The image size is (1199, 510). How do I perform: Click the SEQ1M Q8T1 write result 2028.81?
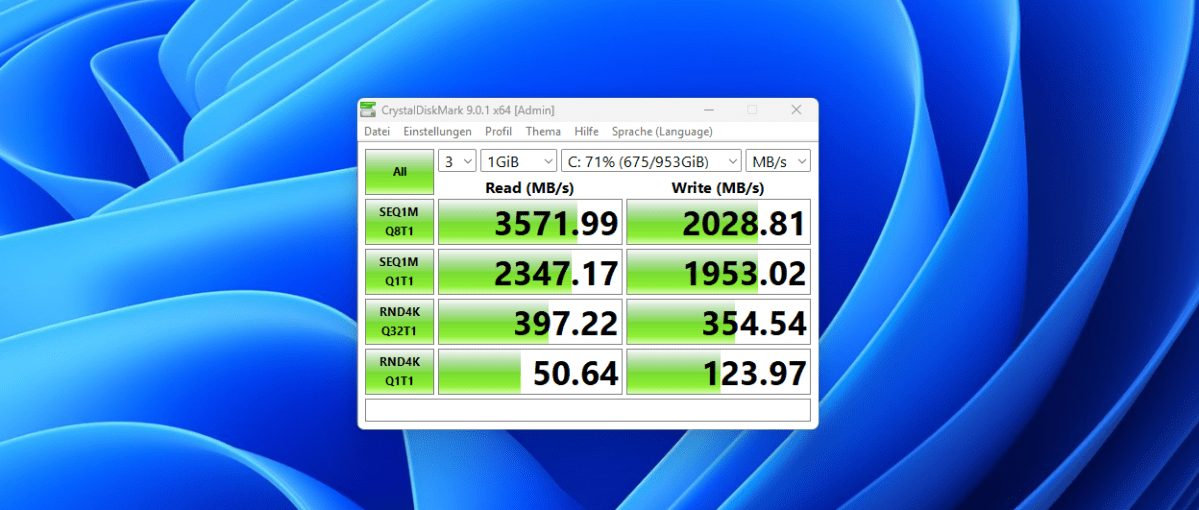coord(718,223)
